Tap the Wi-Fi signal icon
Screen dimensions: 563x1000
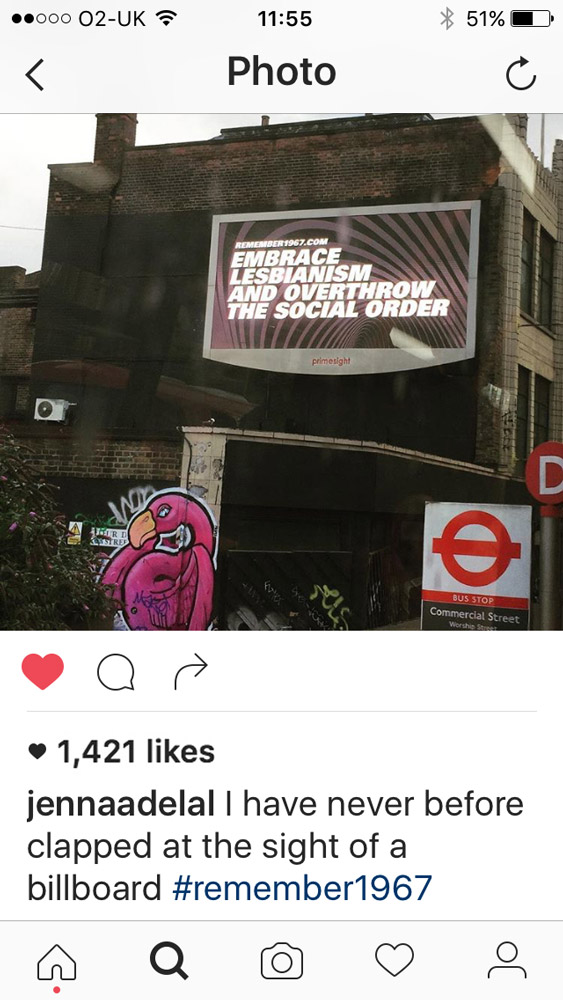(166, 18)
